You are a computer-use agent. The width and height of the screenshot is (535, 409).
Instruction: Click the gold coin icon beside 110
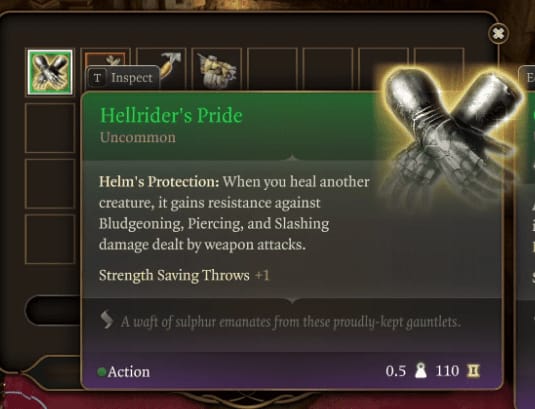click(x=473, y=370)
